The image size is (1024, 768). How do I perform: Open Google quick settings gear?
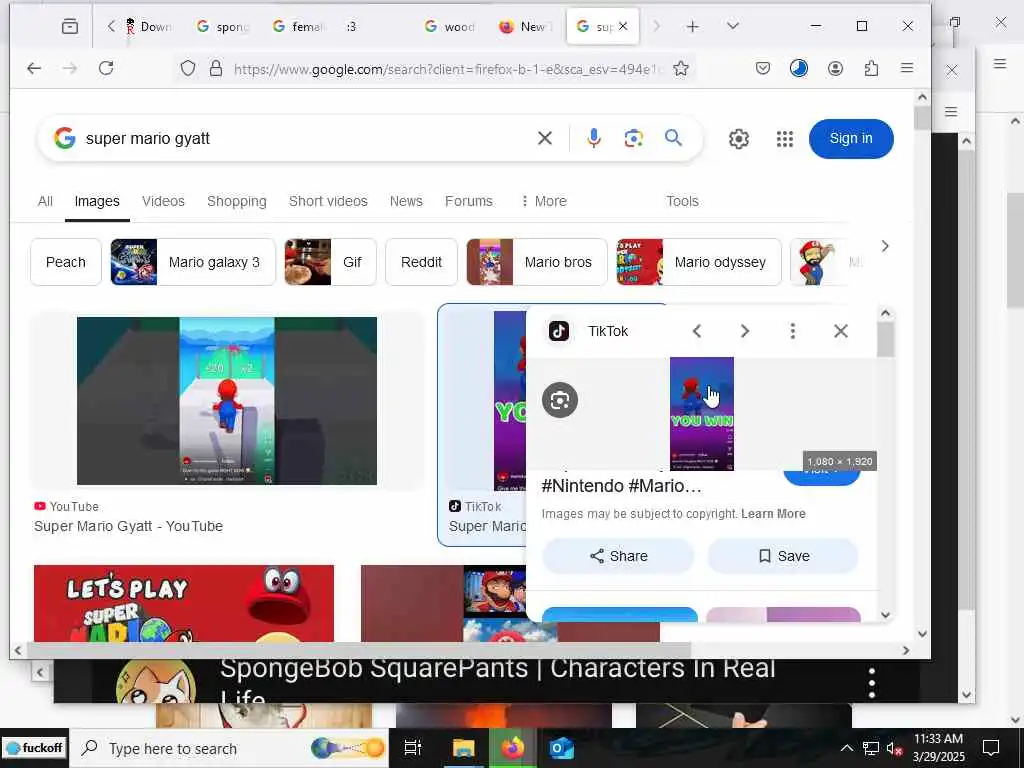[739, 139]
